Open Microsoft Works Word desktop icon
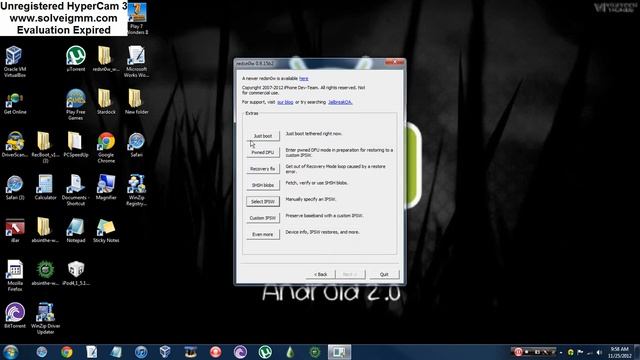Screen dimensions: 640x360 click(136, 61)
